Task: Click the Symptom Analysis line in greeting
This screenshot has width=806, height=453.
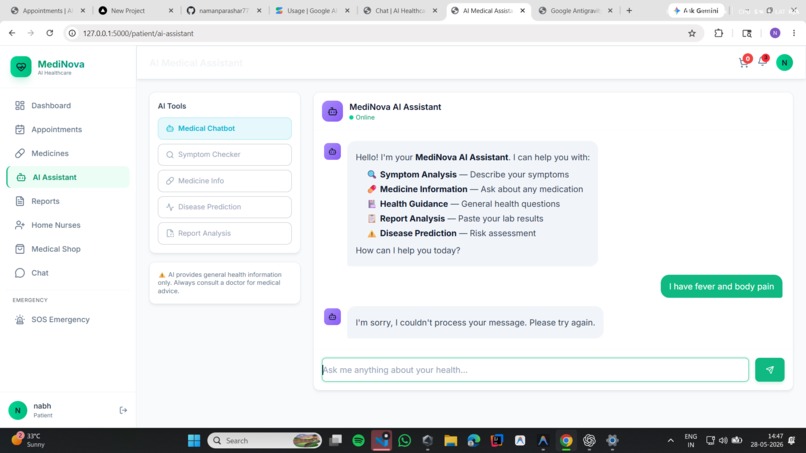Action: (x=468, y=175)
